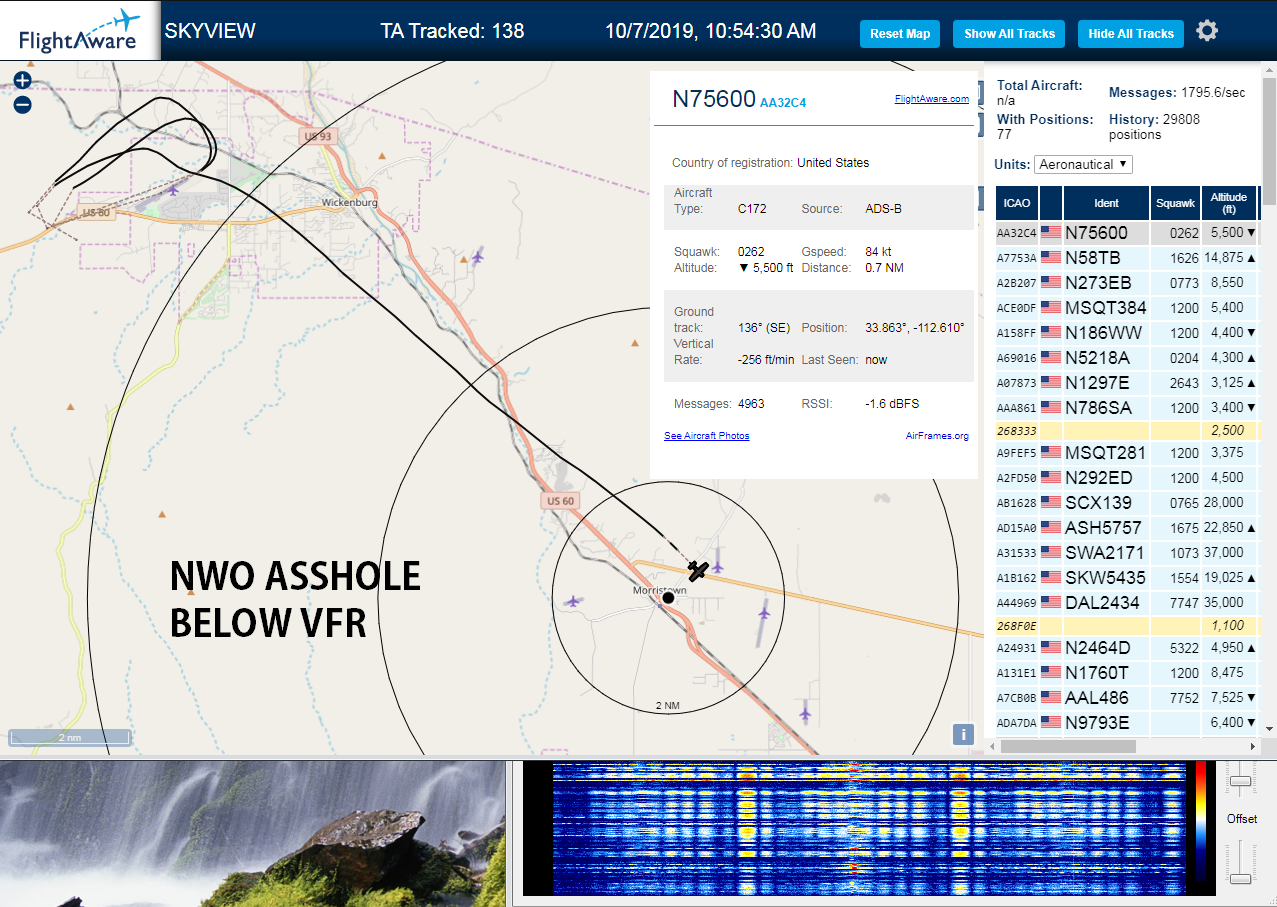Sort table by Altitude (ft) column
The image size is (1277, 907).
tap(1229, 203)
